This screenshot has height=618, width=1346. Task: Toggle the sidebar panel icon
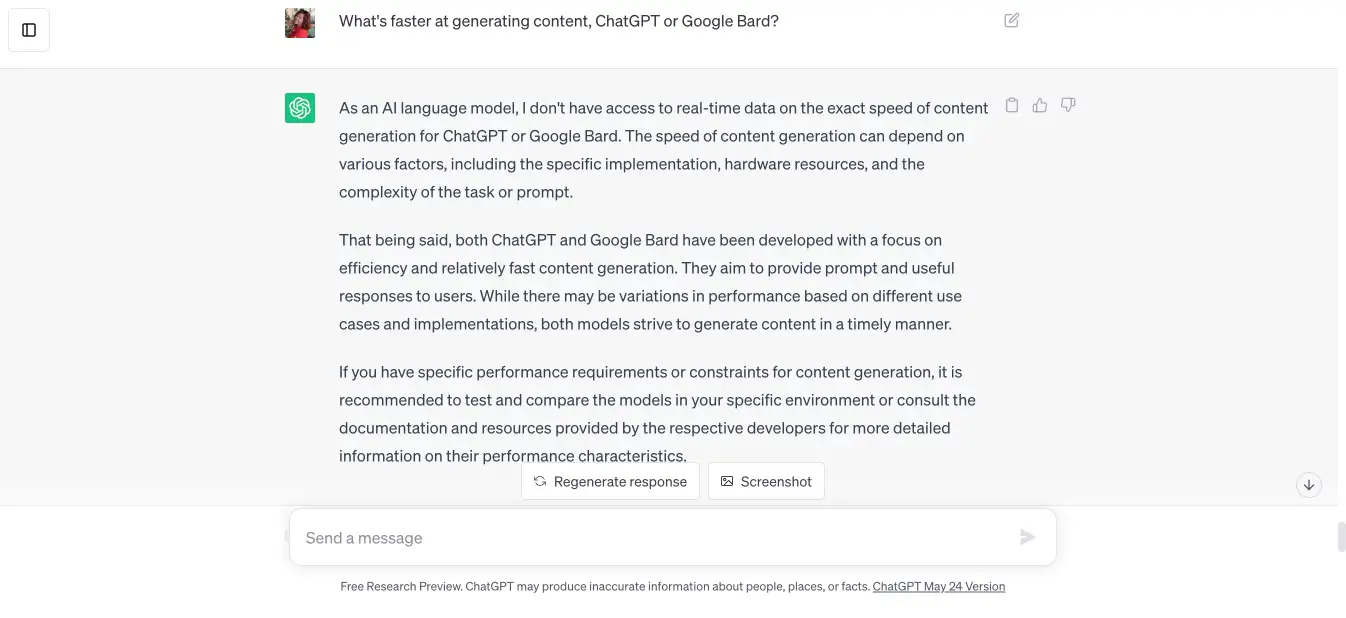click(29, 30)
